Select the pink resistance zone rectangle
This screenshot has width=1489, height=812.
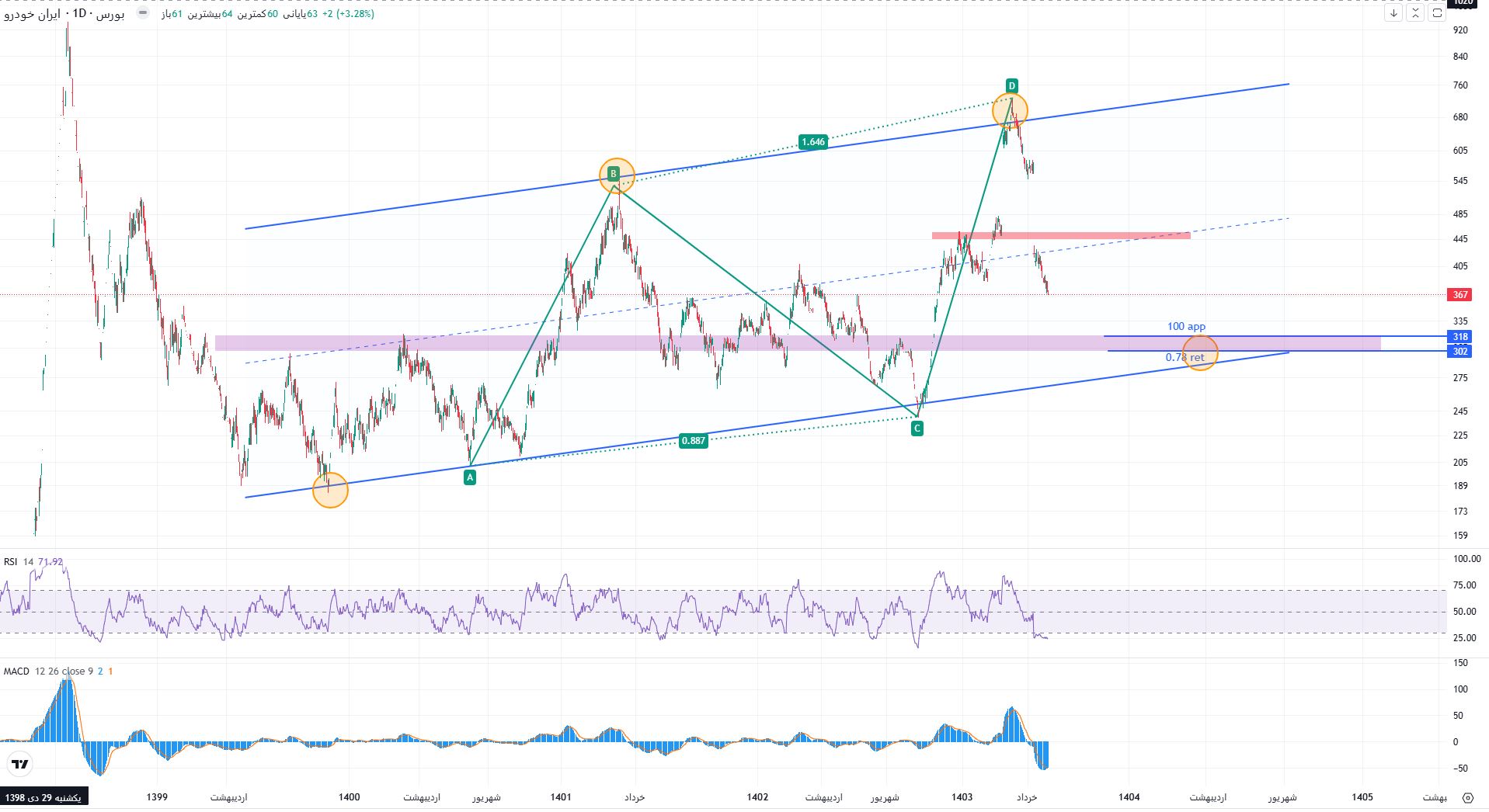[1061, 235]
